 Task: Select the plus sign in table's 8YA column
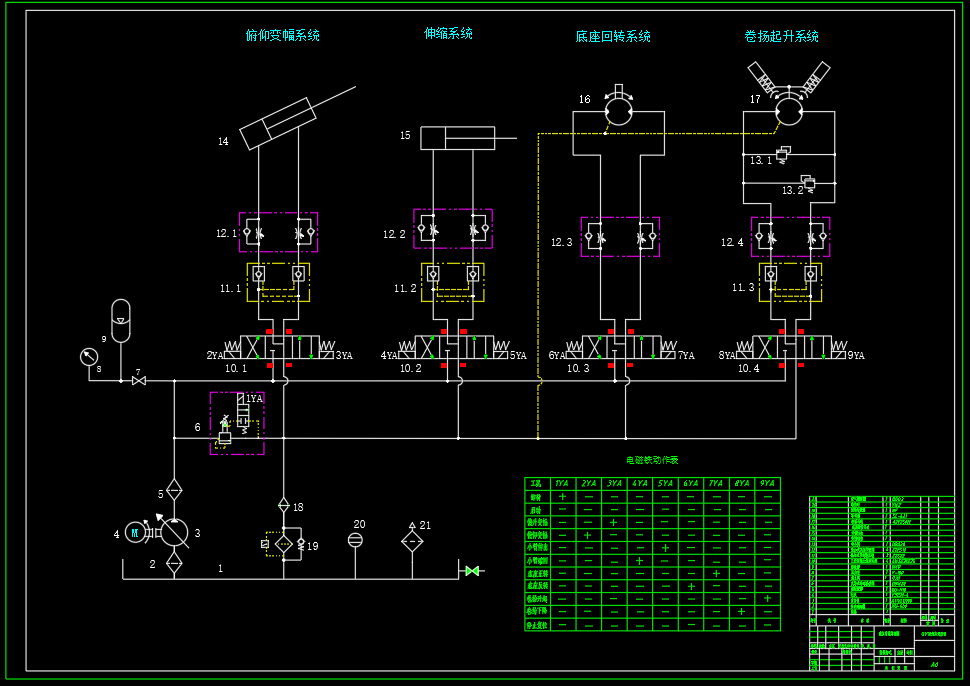coord(742,611)
